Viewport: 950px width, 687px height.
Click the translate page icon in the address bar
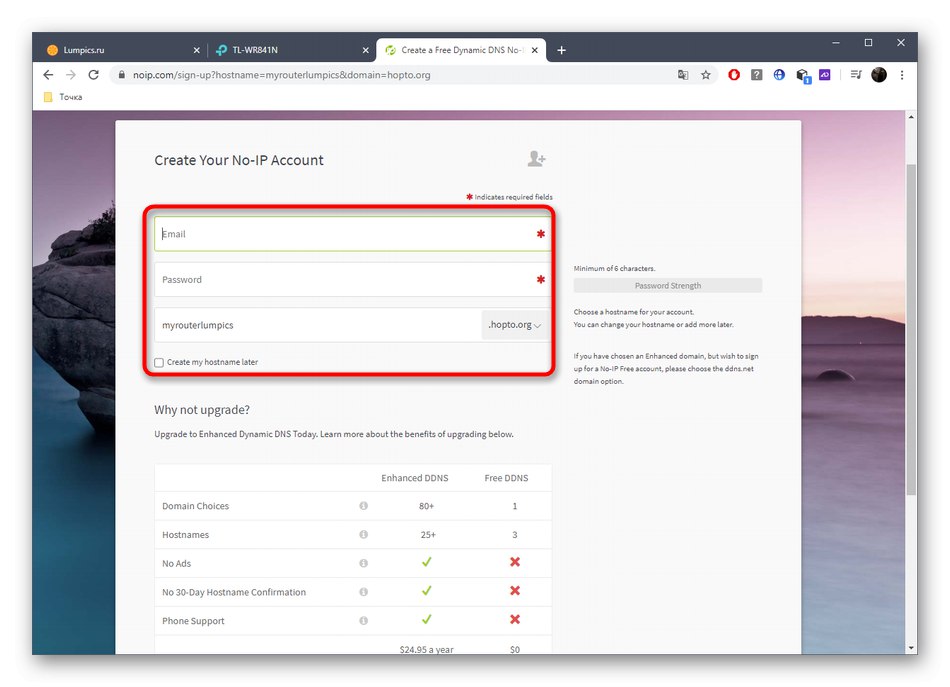[683, 75]
